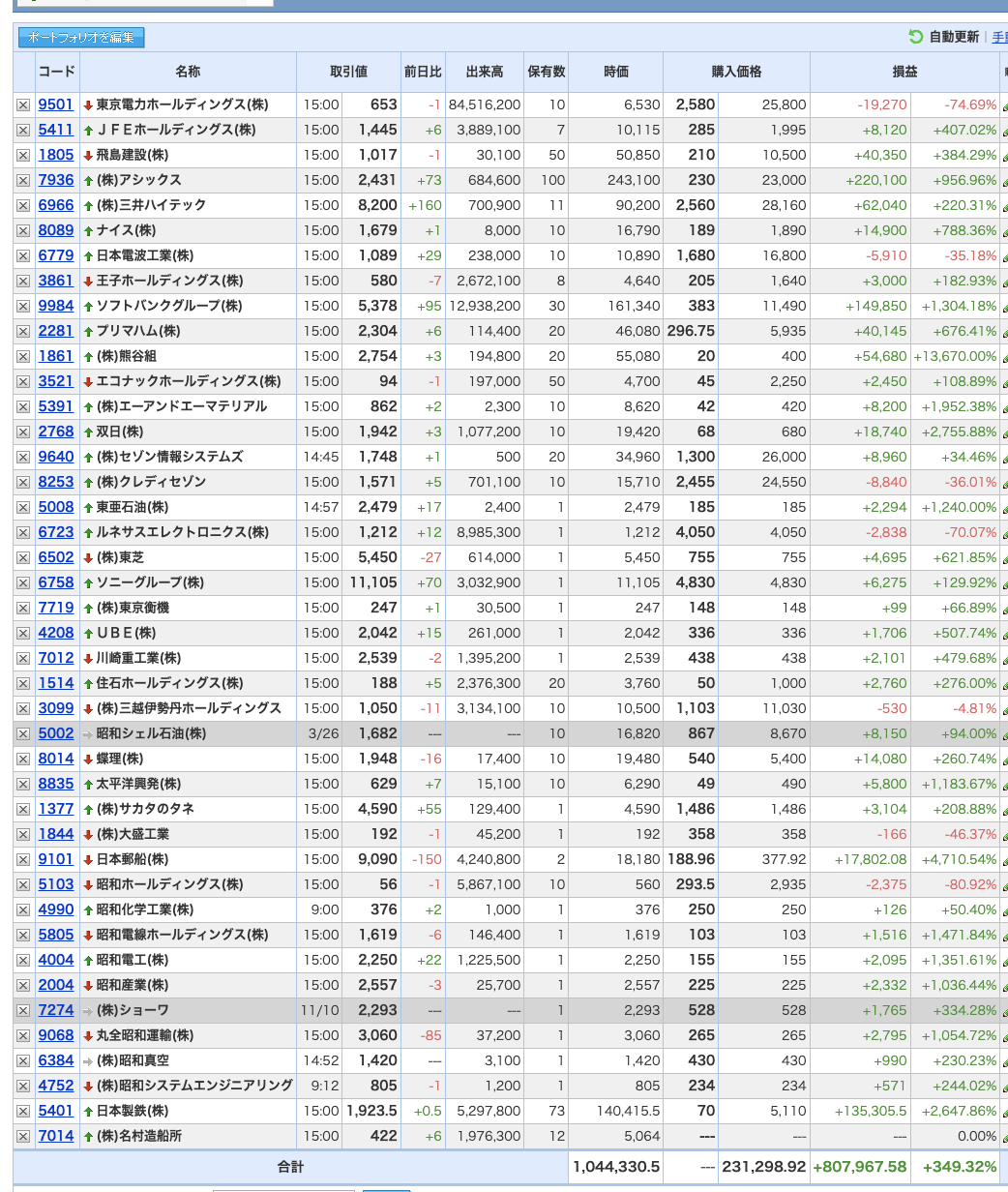Click the 前日比 column header
Image resolution: width=1008 pixels, height=1192 pixels.
tap(423, 72)
